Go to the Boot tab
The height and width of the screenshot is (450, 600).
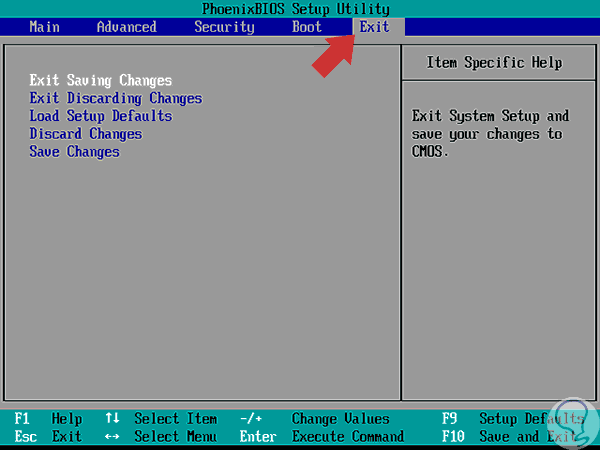(x=307, y=27)
